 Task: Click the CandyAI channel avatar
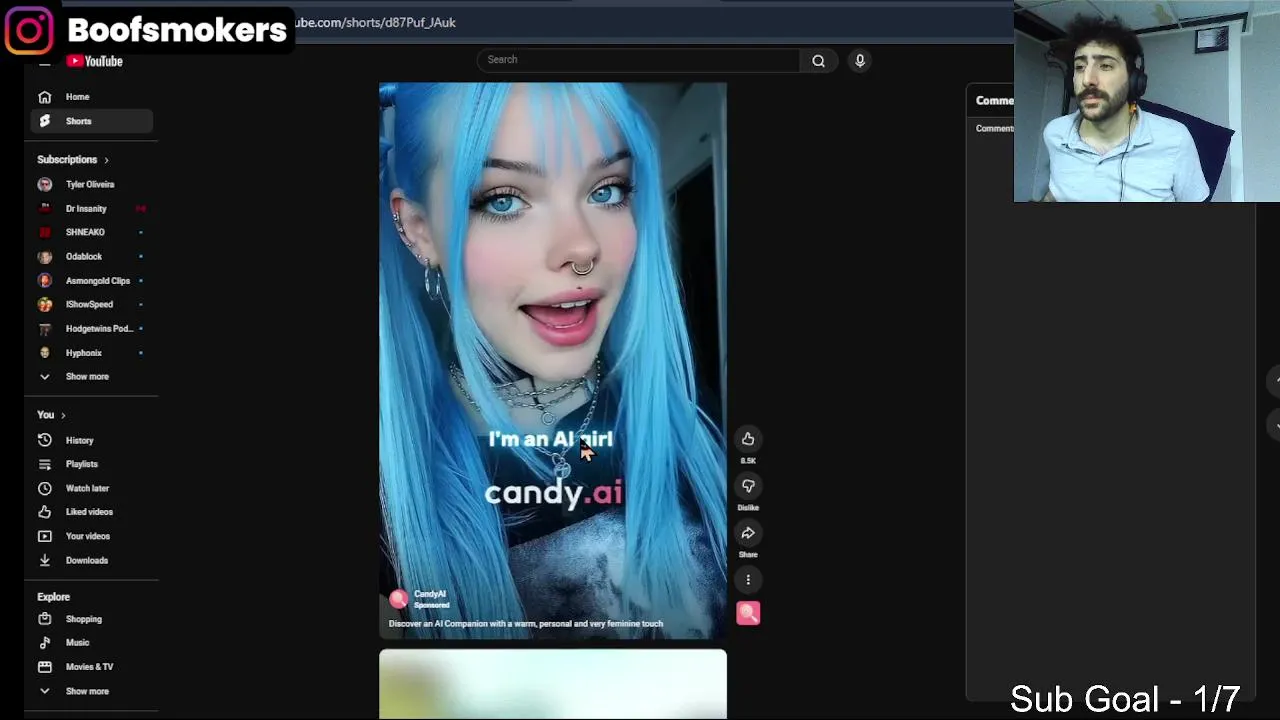(399, 599)
